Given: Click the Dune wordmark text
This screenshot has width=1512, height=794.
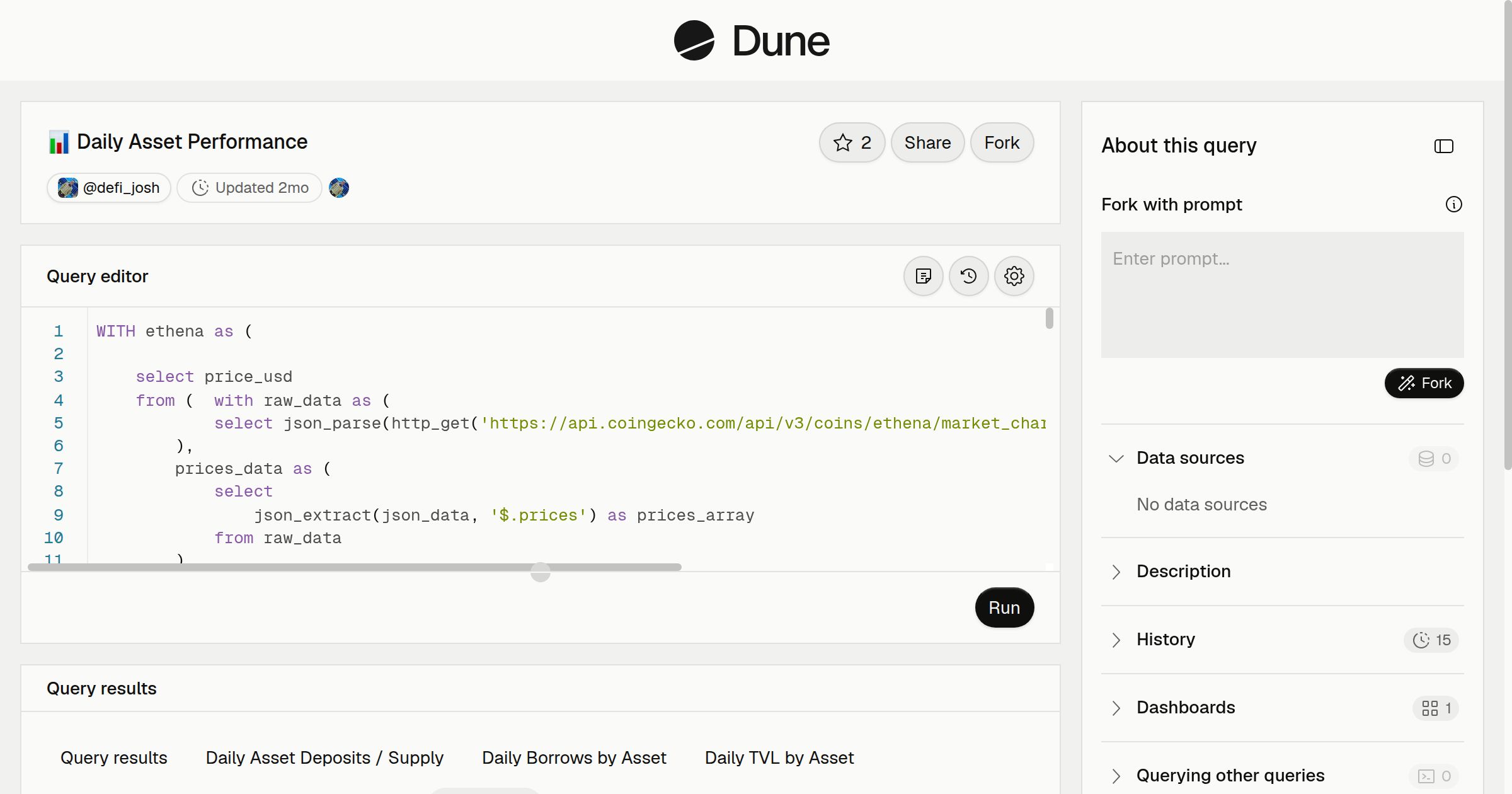Looking at the screenshot, I should (x=781, y=41).
